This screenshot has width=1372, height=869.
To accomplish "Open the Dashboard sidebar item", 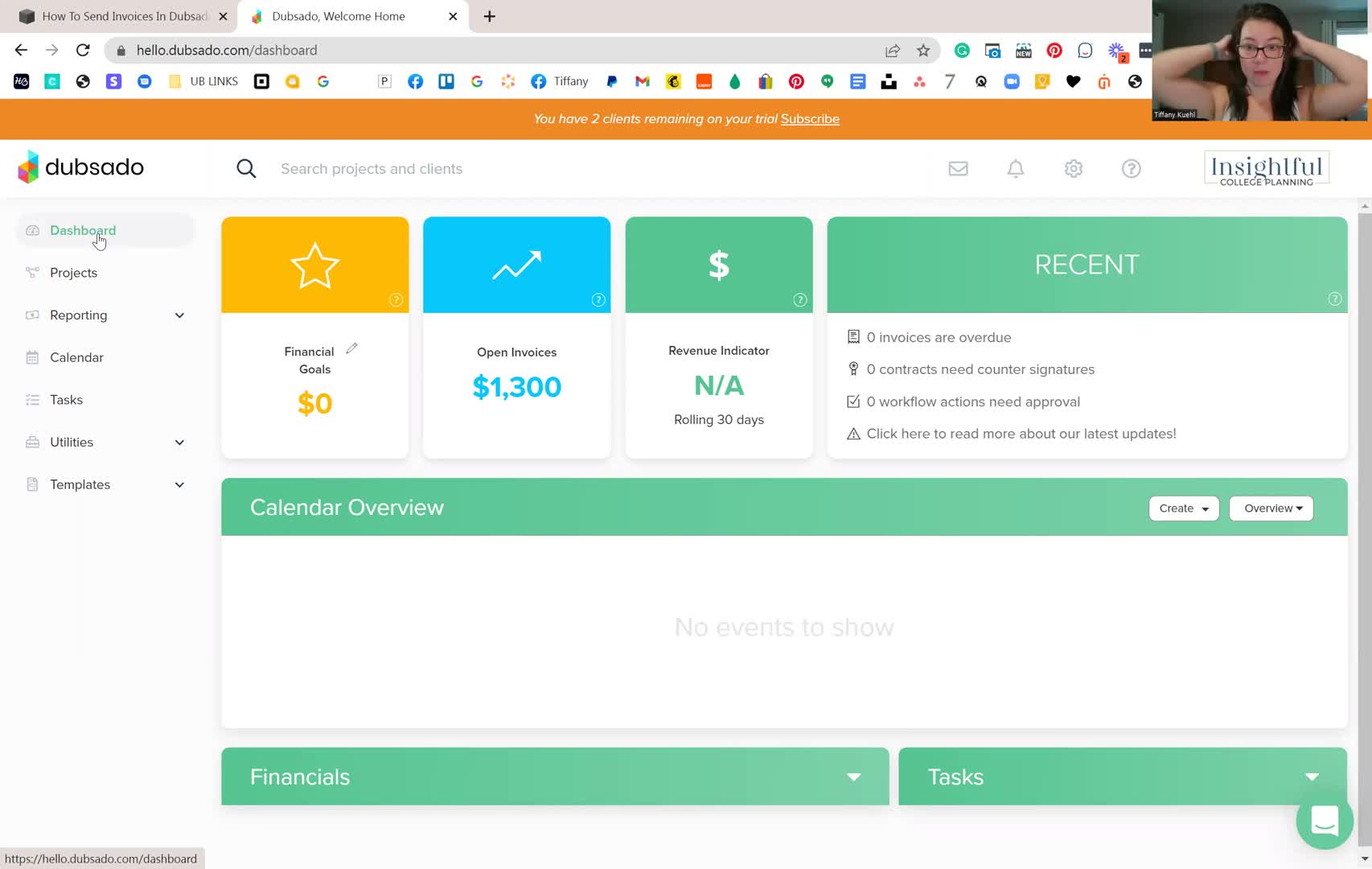I will [105, 230].
